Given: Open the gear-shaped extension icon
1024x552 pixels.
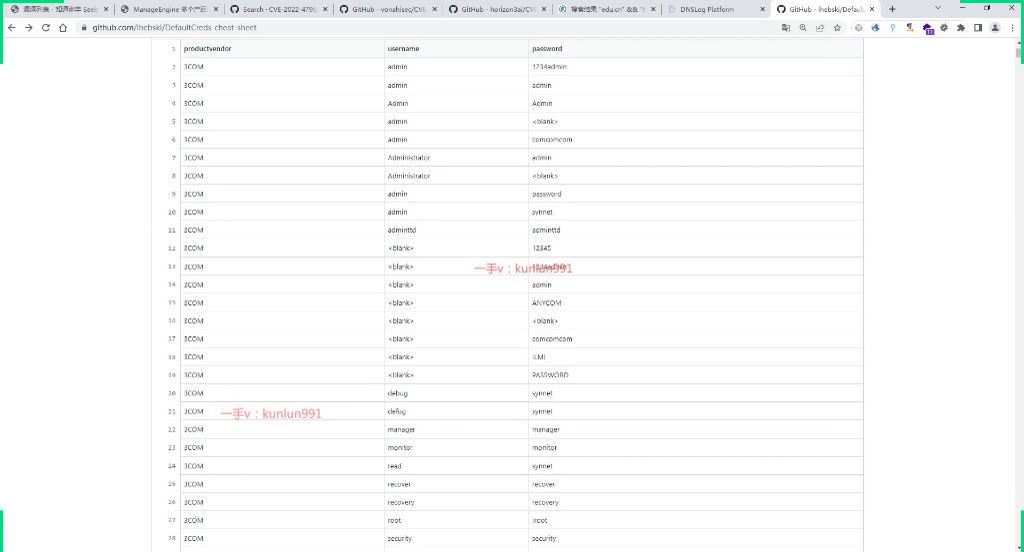Looking at the screenshot, I should pyautogui.click(x=944, y=28).
